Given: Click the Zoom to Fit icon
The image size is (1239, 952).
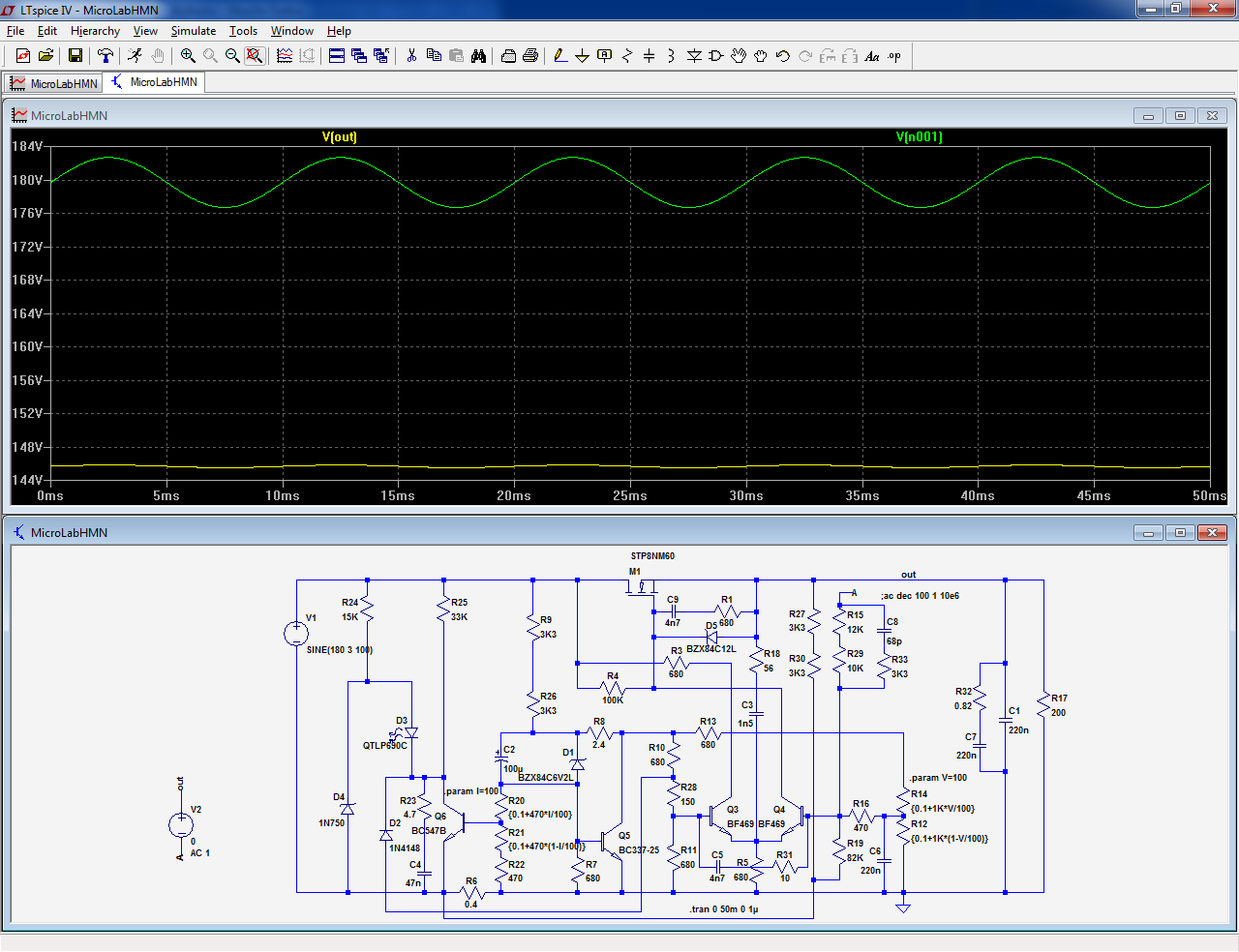Looking at the screenshot, I should click(255, 56).
